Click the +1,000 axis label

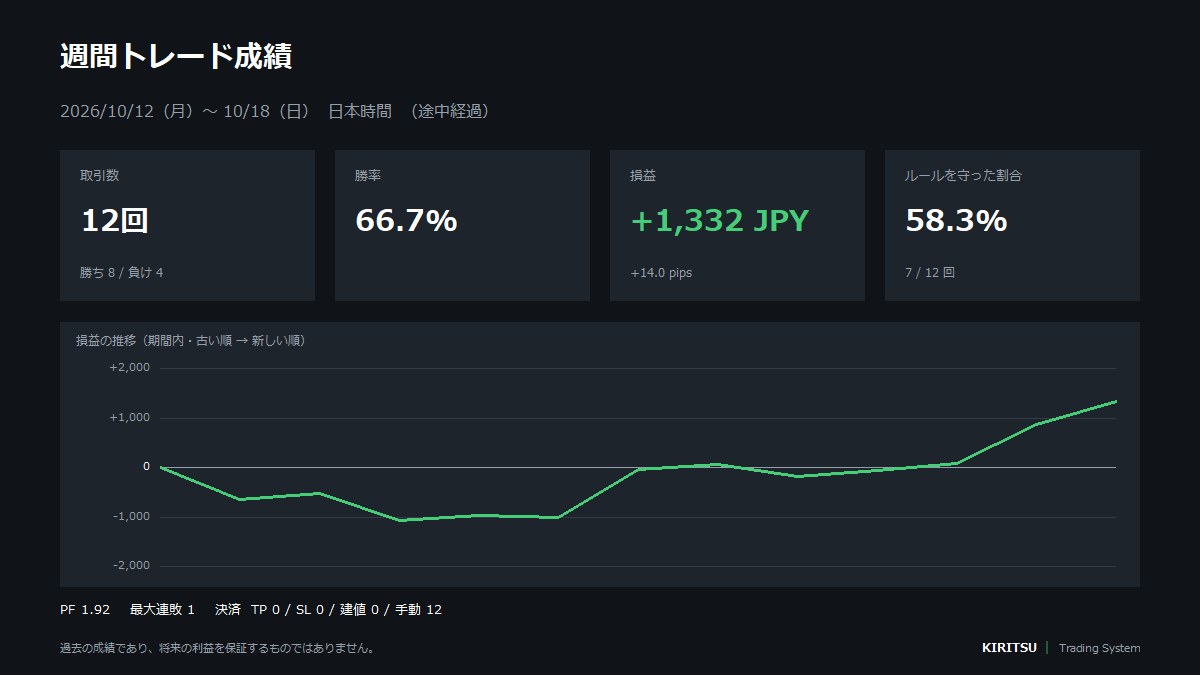[129, 417]
